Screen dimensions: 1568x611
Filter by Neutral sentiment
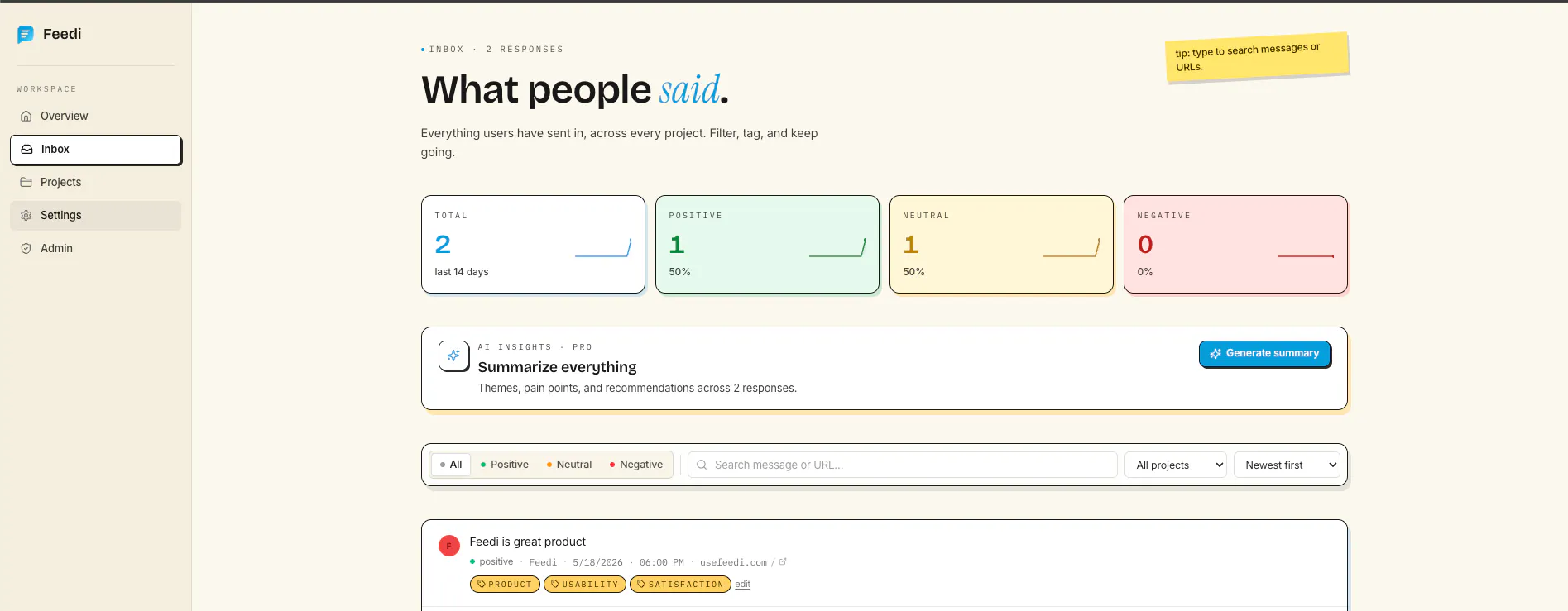coord(569,465)
